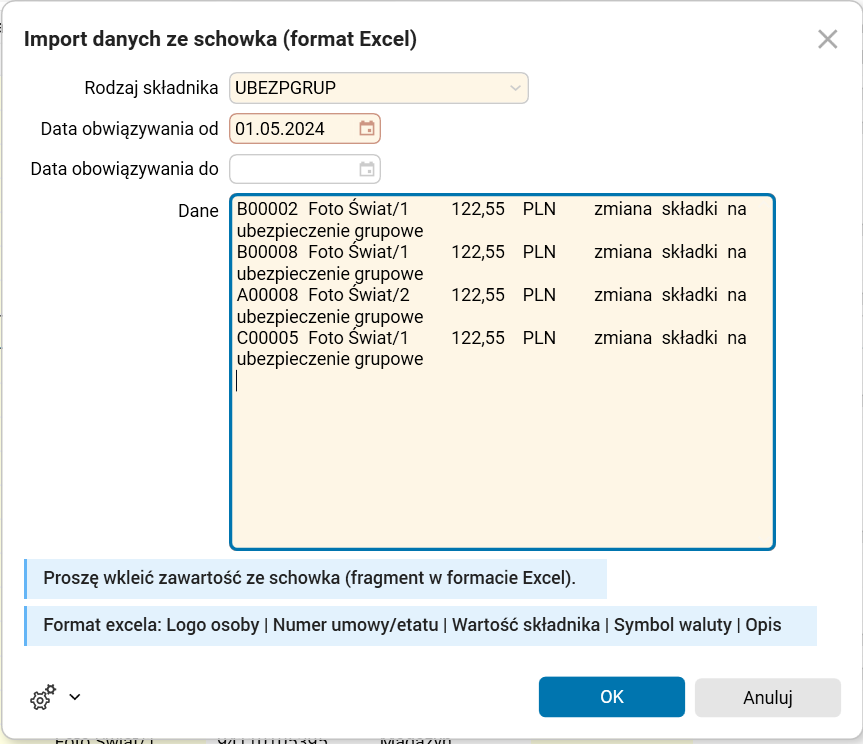Click the Rodzaj składnika label

click(x=151, y=88)
